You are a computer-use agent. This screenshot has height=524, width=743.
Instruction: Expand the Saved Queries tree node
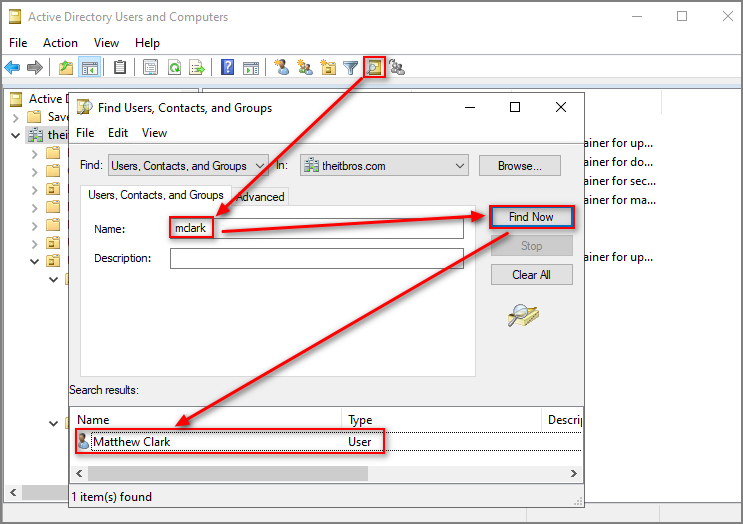[16, 117]
